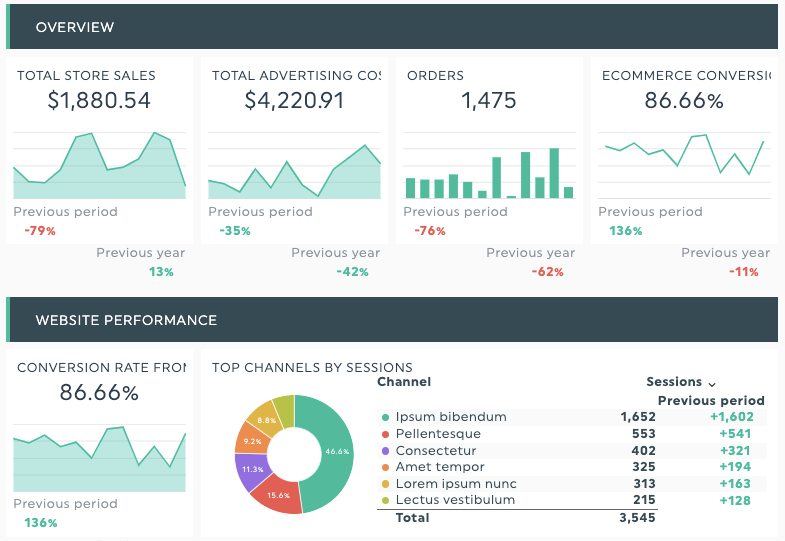Click the 1,652 sessions cell
This screenshot has height=541, width=785.
638,417
